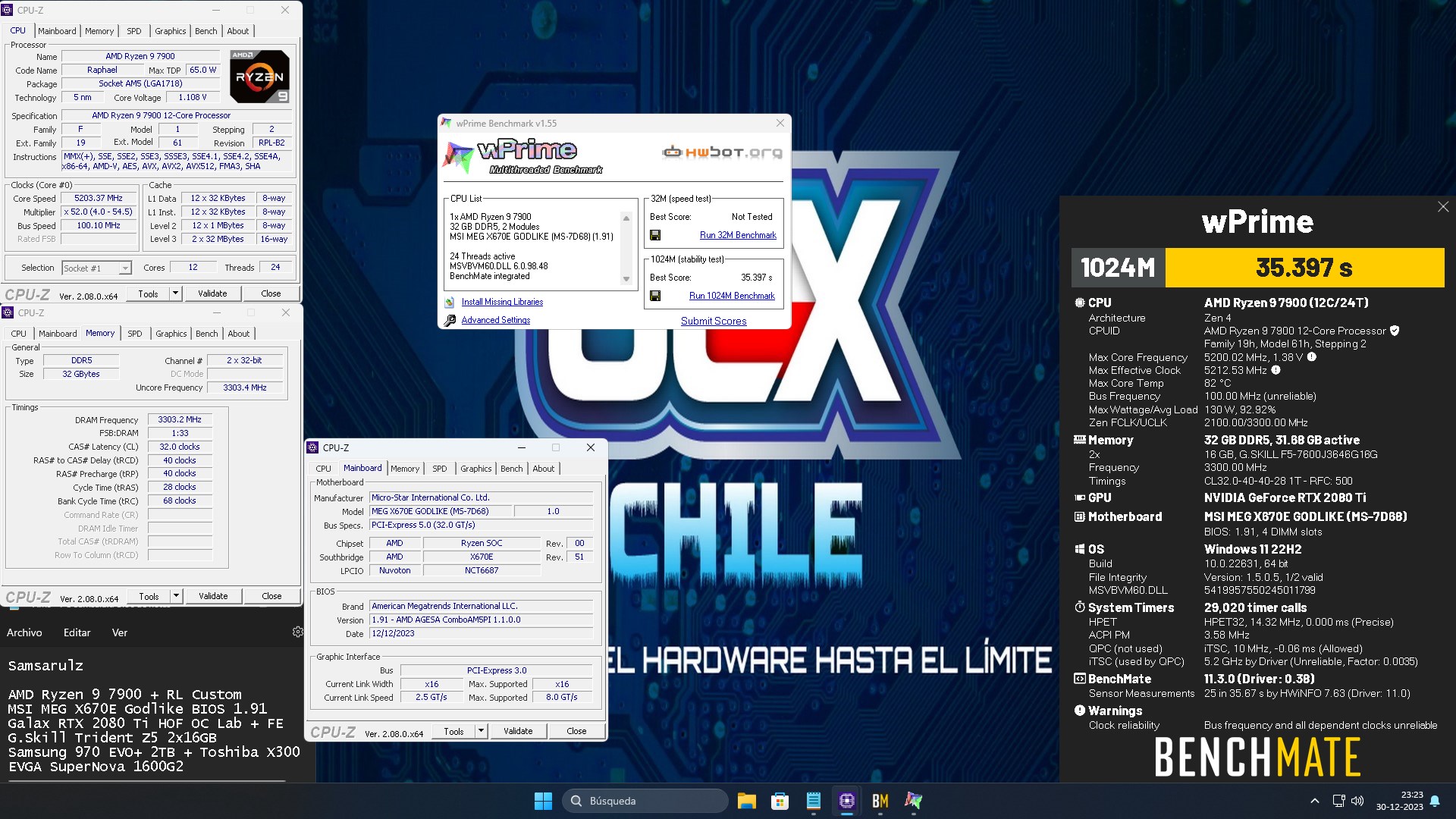Click Advanced Settings link
Image resolution: width=1456 pixels, height=819 pixels.
click(x=496, y=320)
